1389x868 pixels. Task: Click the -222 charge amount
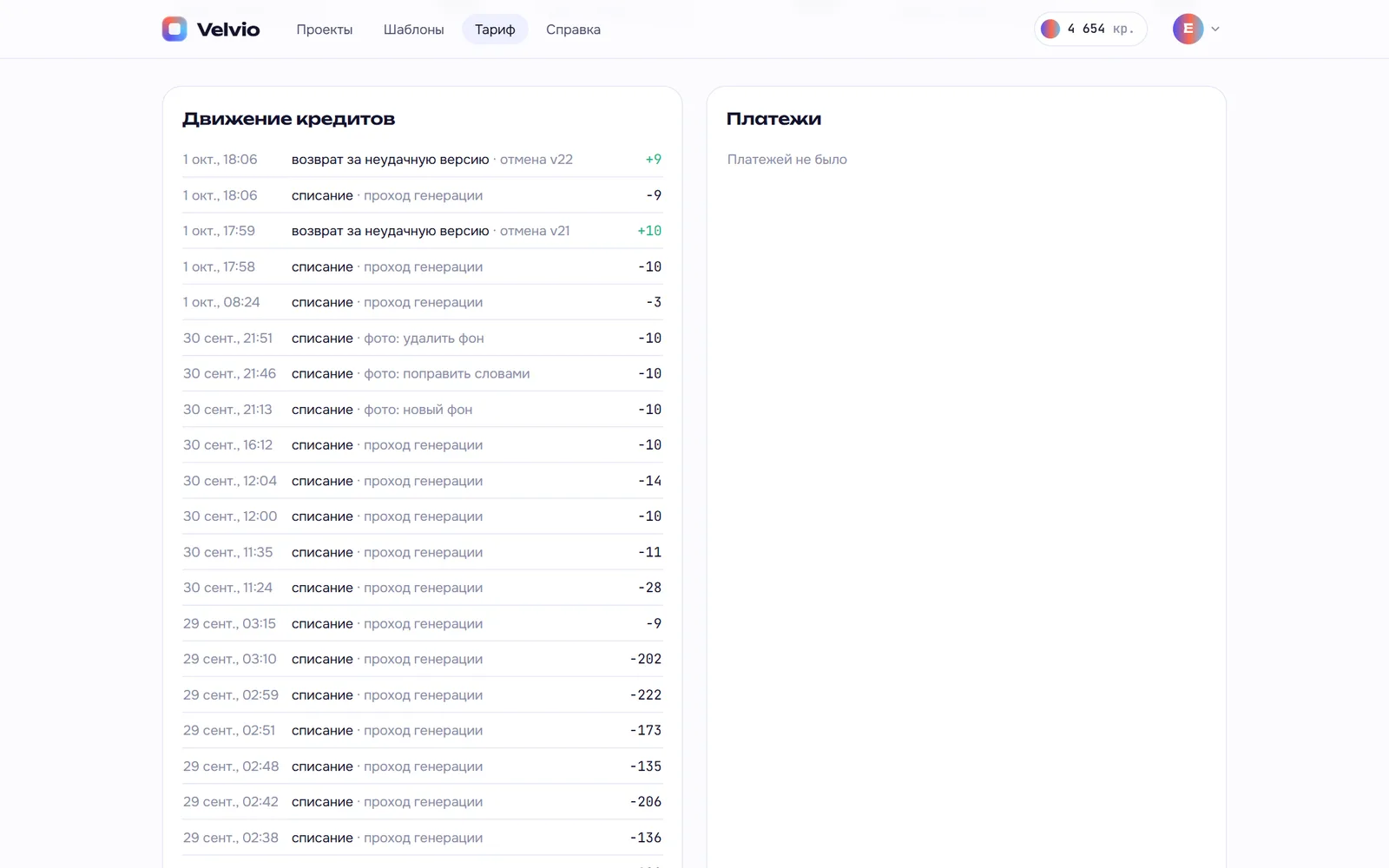click(x=646, y=694)
